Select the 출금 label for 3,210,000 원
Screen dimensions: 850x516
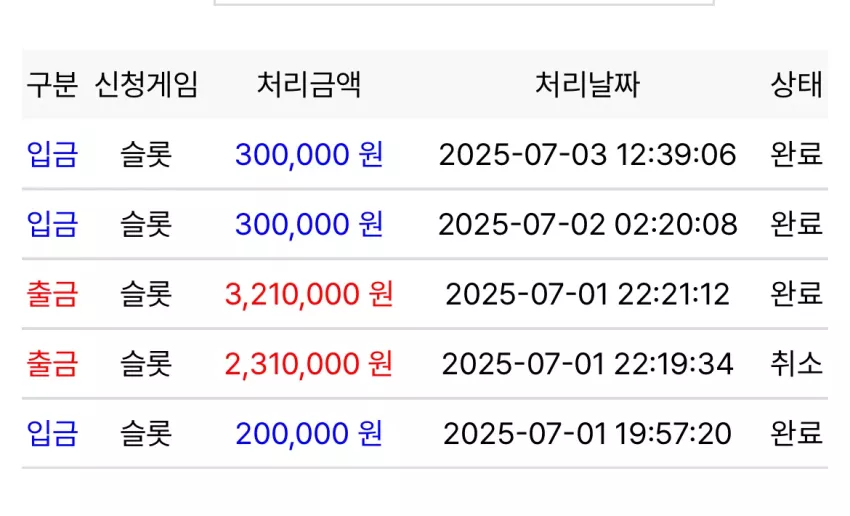tap(52, 294)
